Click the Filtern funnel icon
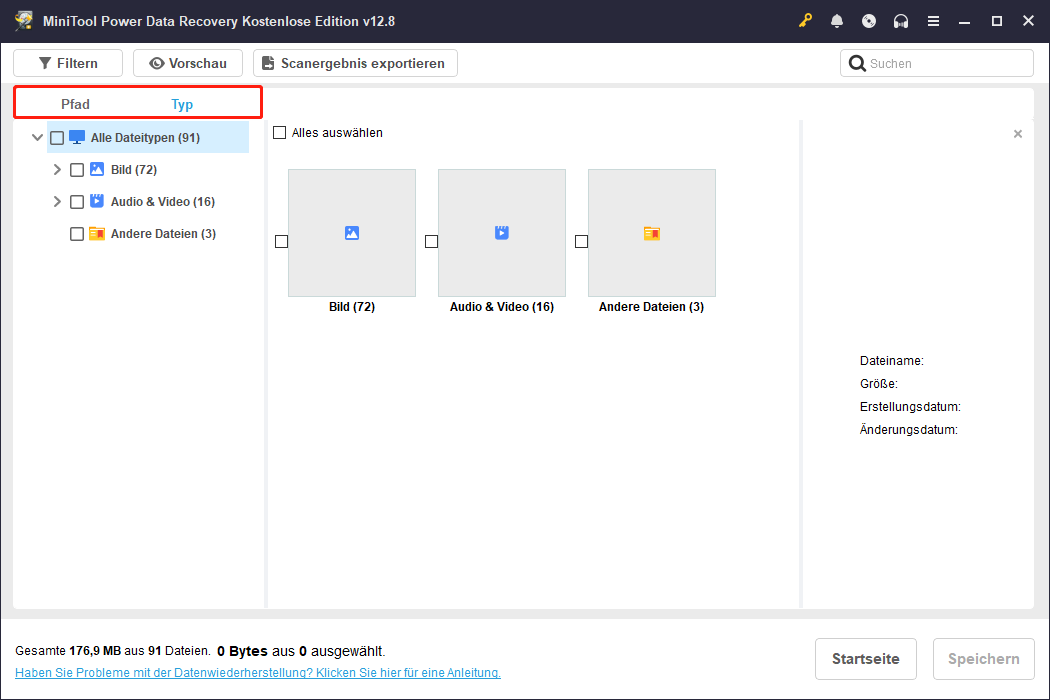 click(45, 62)
